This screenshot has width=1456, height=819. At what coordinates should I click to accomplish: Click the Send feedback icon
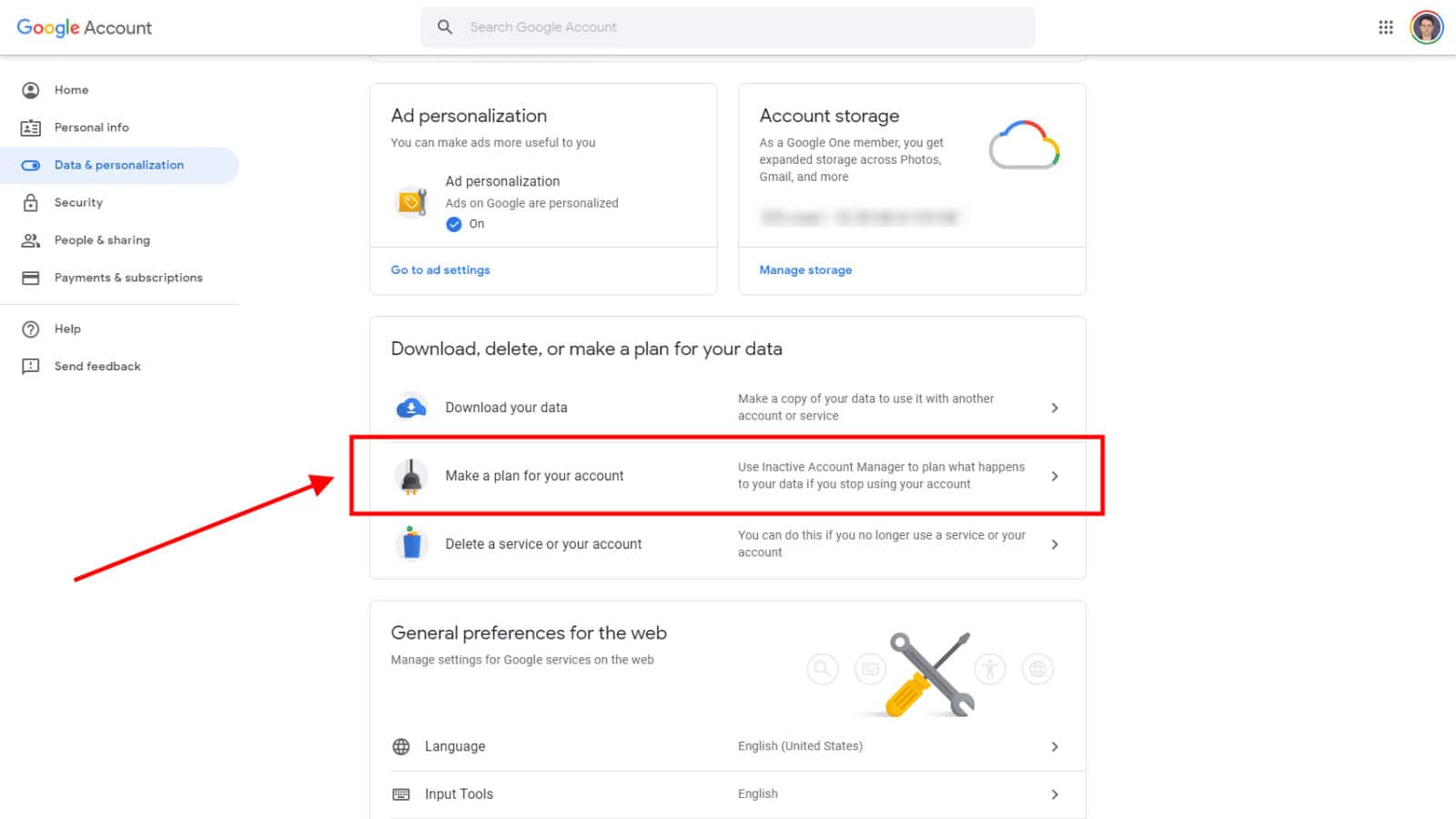pos(31,367)
